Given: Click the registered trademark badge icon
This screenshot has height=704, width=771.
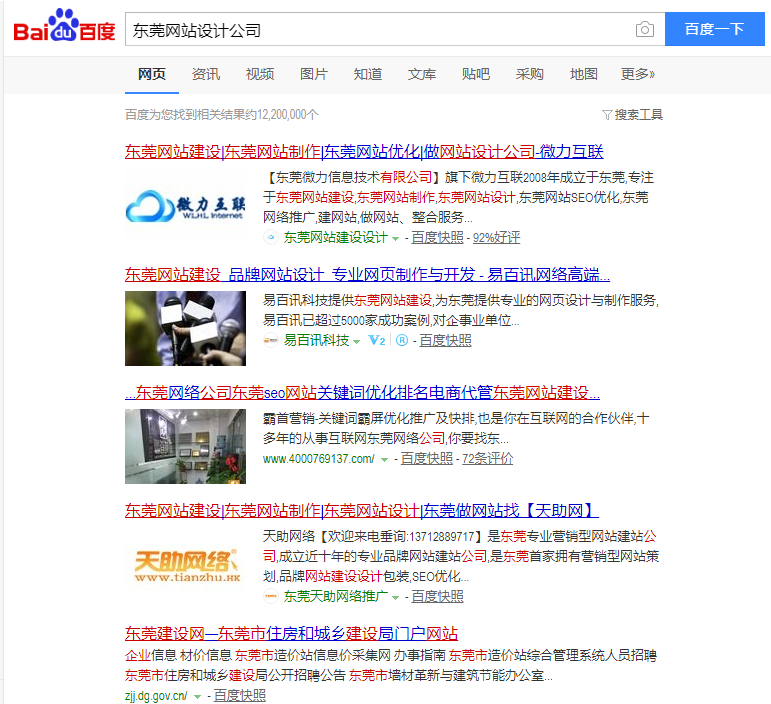Looking at the screenshot, I should (402, 340).
